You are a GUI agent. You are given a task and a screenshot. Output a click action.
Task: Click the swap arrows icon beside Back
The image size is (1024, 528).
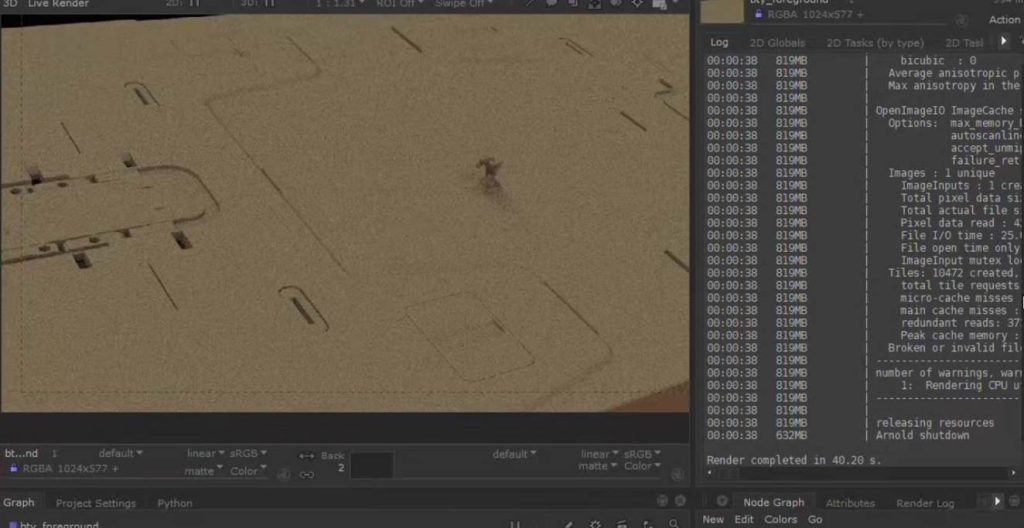pos(307,456)
